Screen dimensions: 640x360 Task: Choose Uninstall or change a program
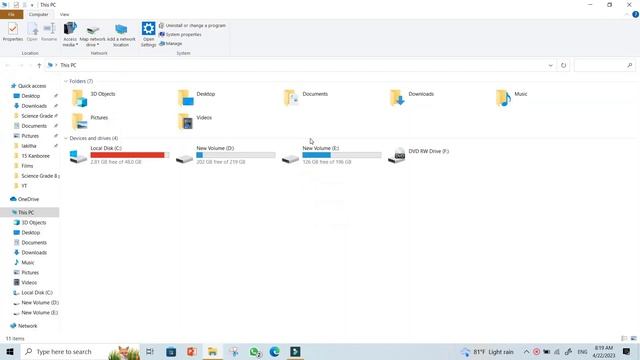point(192,25)
